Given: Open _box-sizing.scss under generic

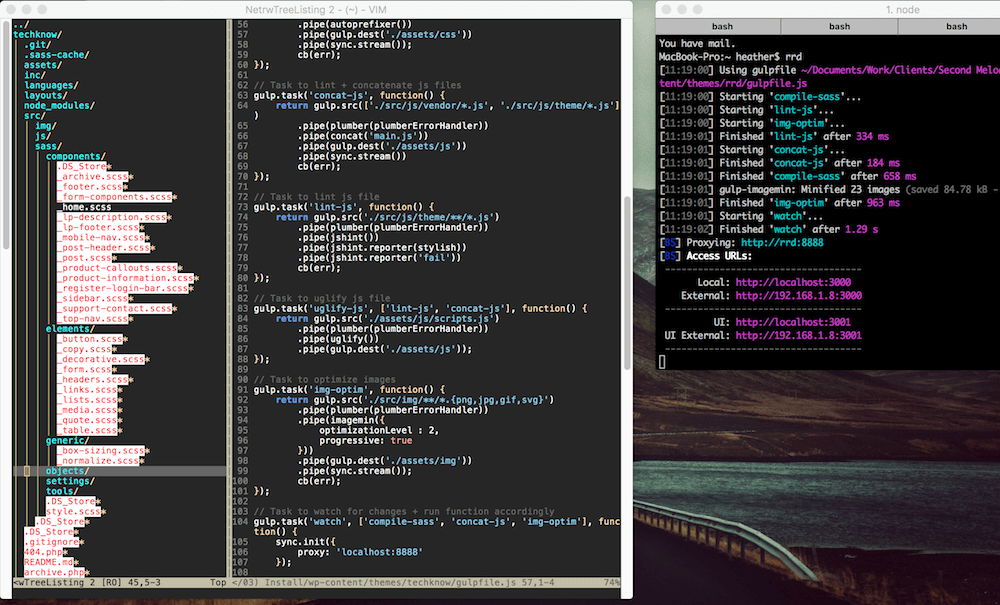Looking at the screenshot, I should click(101, 451).
